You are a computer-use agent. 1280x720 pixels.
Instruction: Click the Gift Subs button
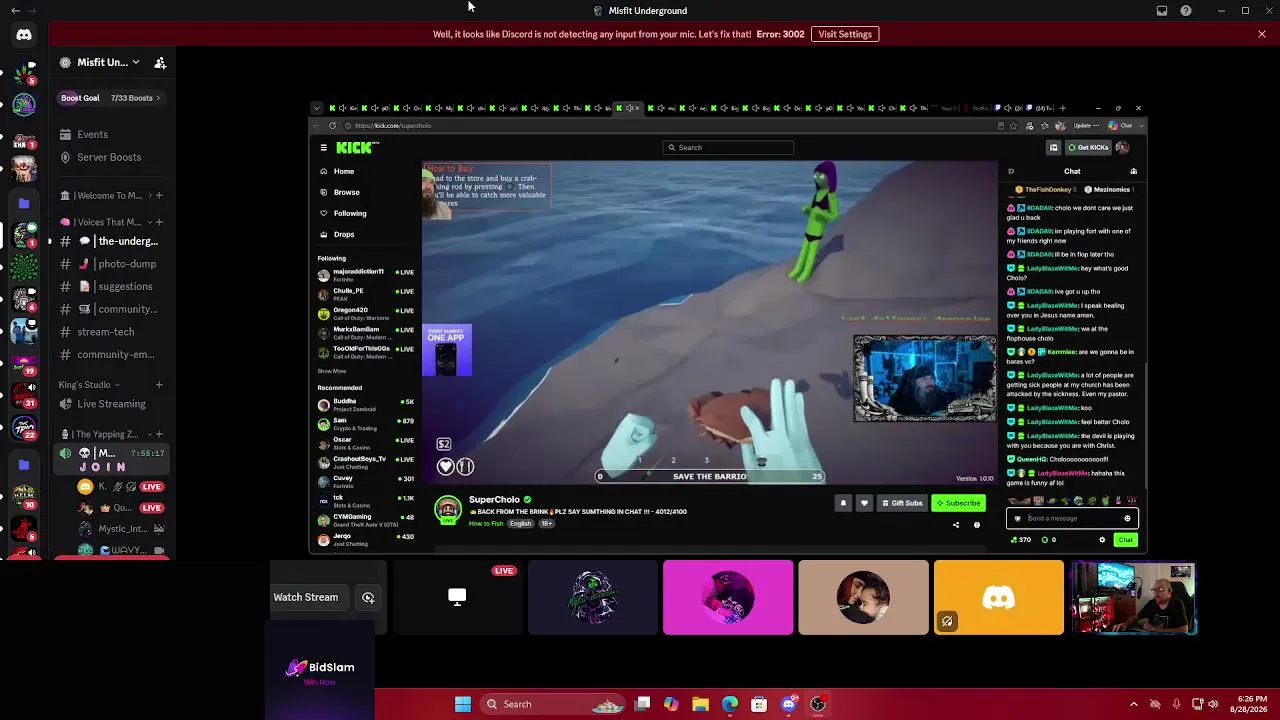[901, 503]
